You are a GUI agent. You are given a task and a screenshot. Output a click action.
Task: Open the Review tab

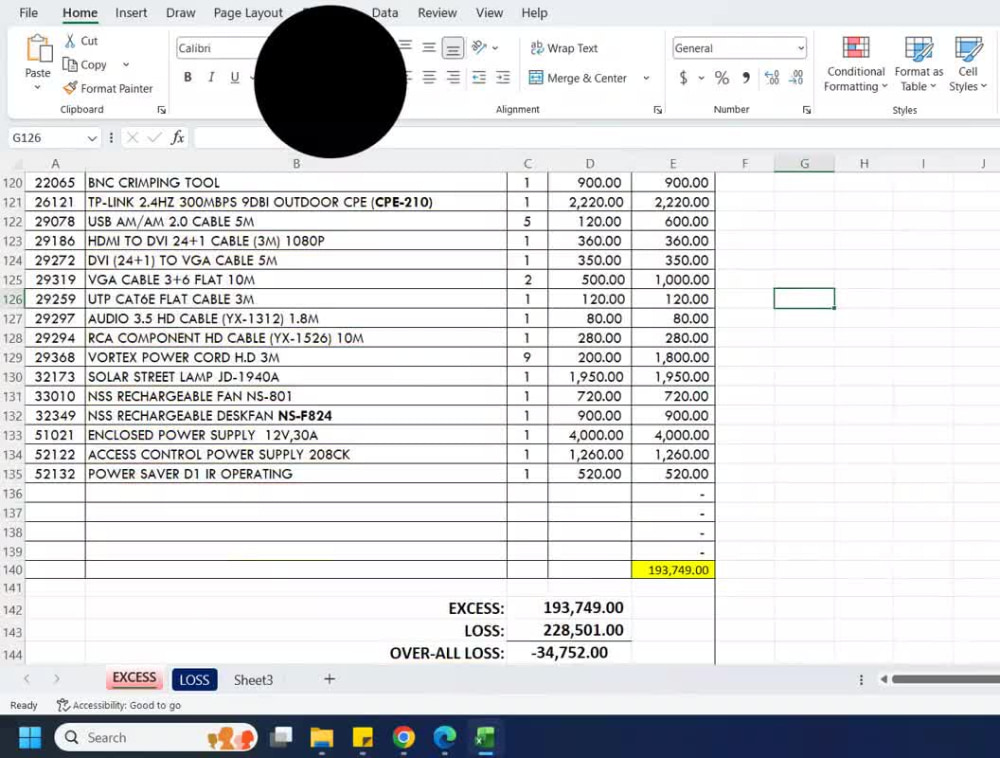(x=437, y=13)
